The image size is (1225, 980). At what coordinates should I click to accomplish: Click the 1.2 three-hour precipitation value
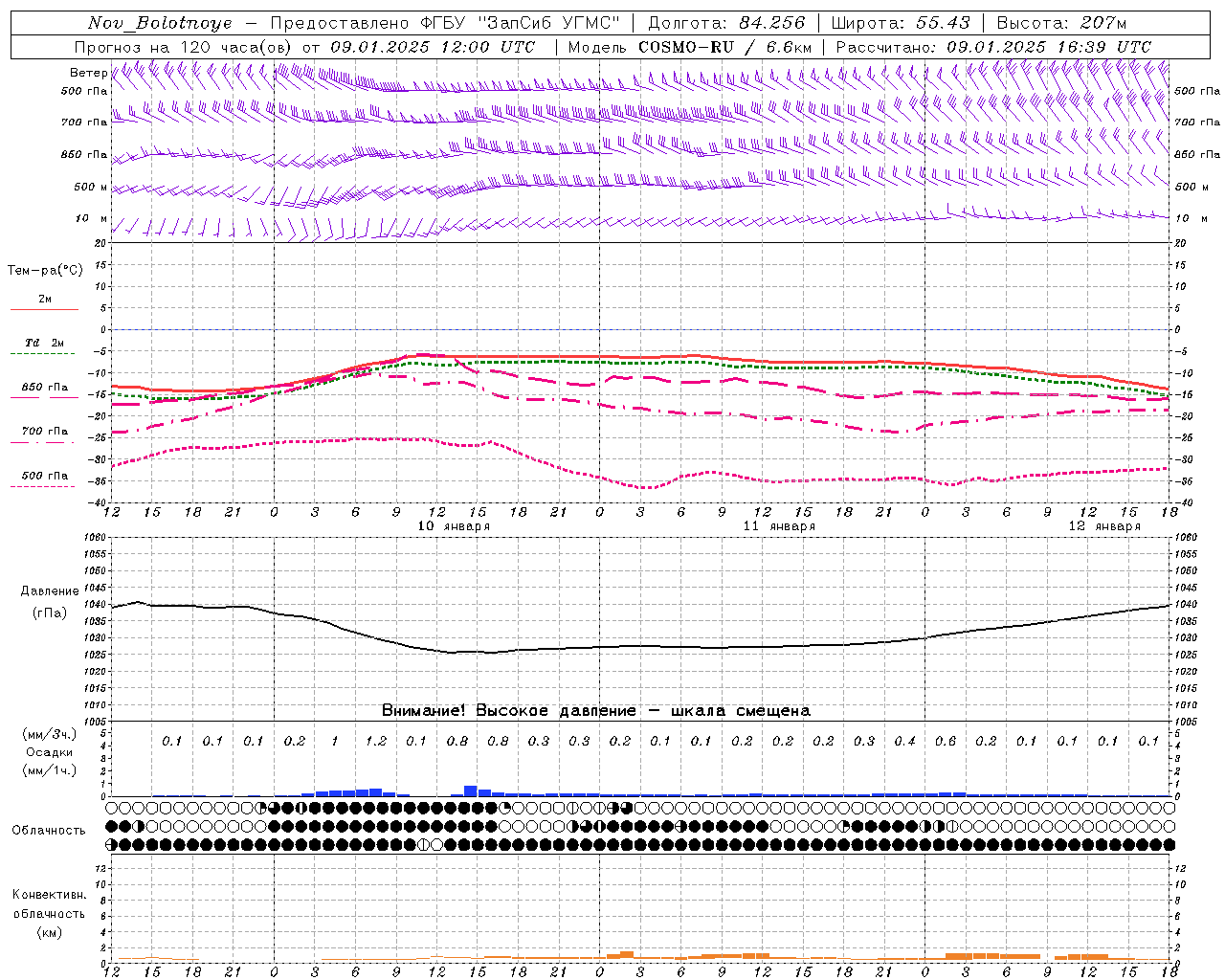click(376, 741)
